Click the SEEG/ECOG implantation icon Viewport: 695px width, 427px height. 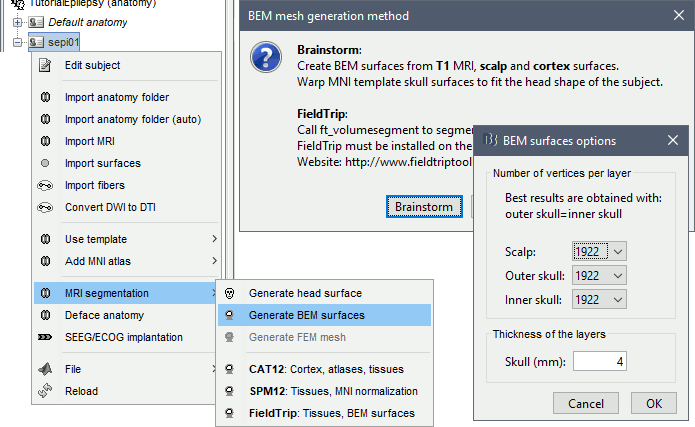click(45, 337)
